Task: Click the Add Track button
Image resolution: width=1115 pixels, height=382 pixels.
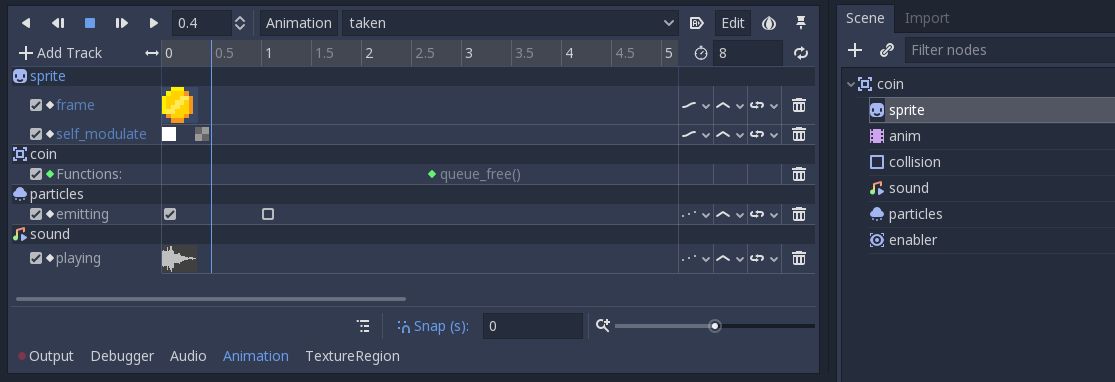Action: [60, 53]
